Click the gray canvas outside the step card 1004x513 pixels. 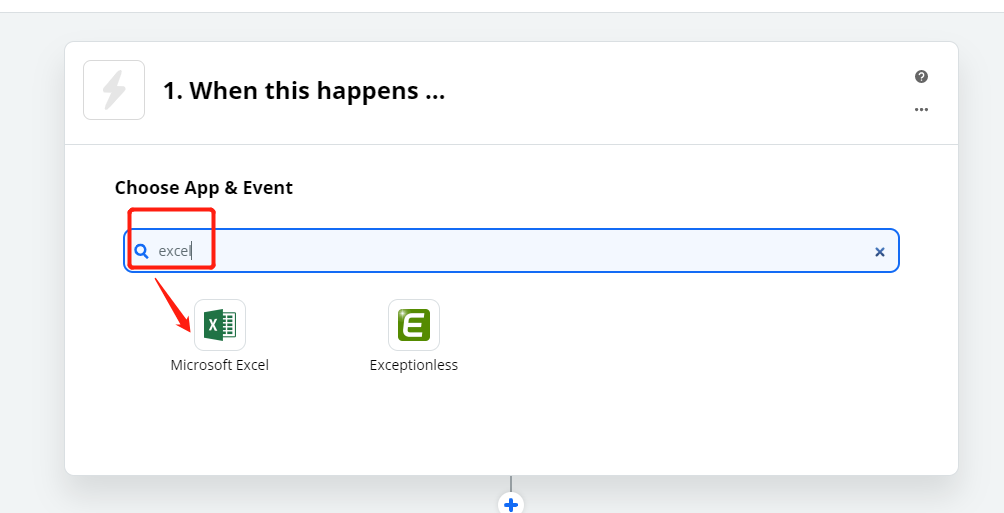(x=32, y=256)
